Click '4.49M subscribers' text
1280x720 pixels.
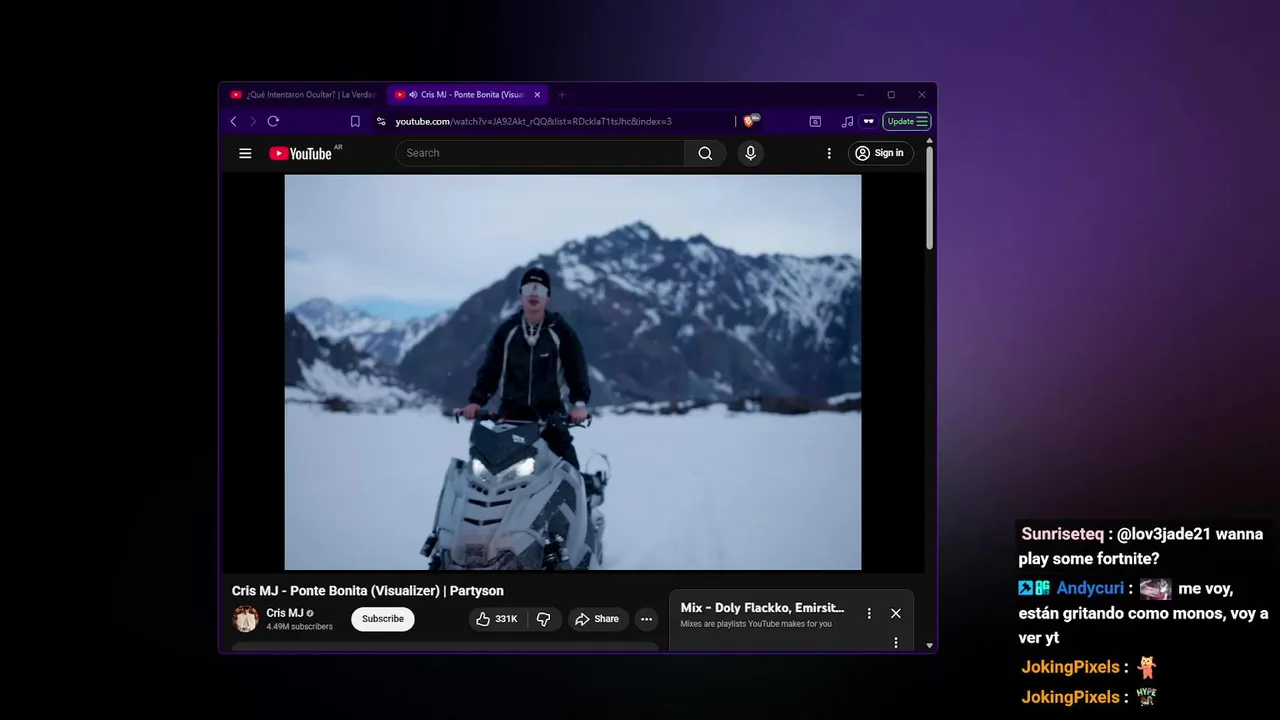point(299,627)
